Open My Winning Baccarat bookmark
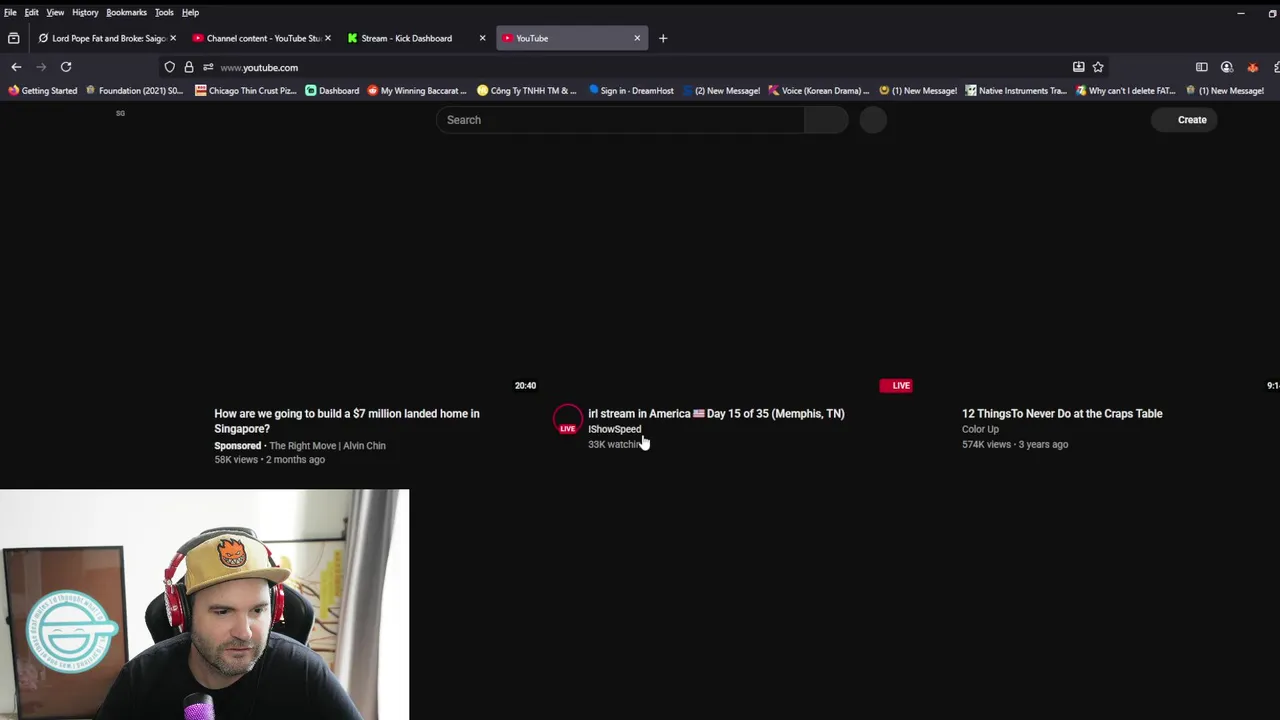 [x=417, y=91]
